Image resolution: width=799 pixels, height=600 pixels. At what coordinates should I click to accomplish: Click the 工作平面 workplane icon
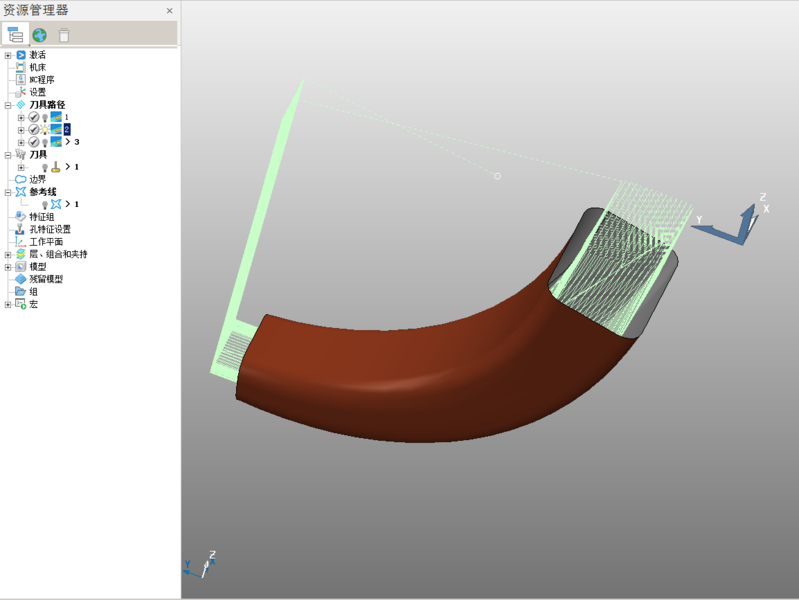[x=20, y=242]
